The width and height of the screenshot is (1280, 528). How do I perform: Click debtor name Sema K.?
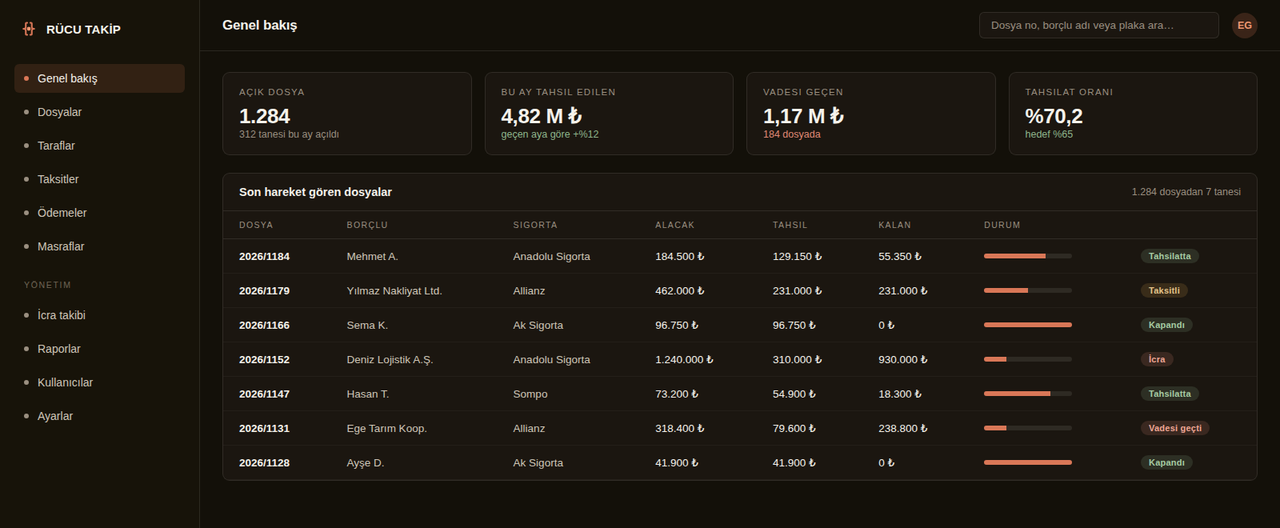pos(368,325)
